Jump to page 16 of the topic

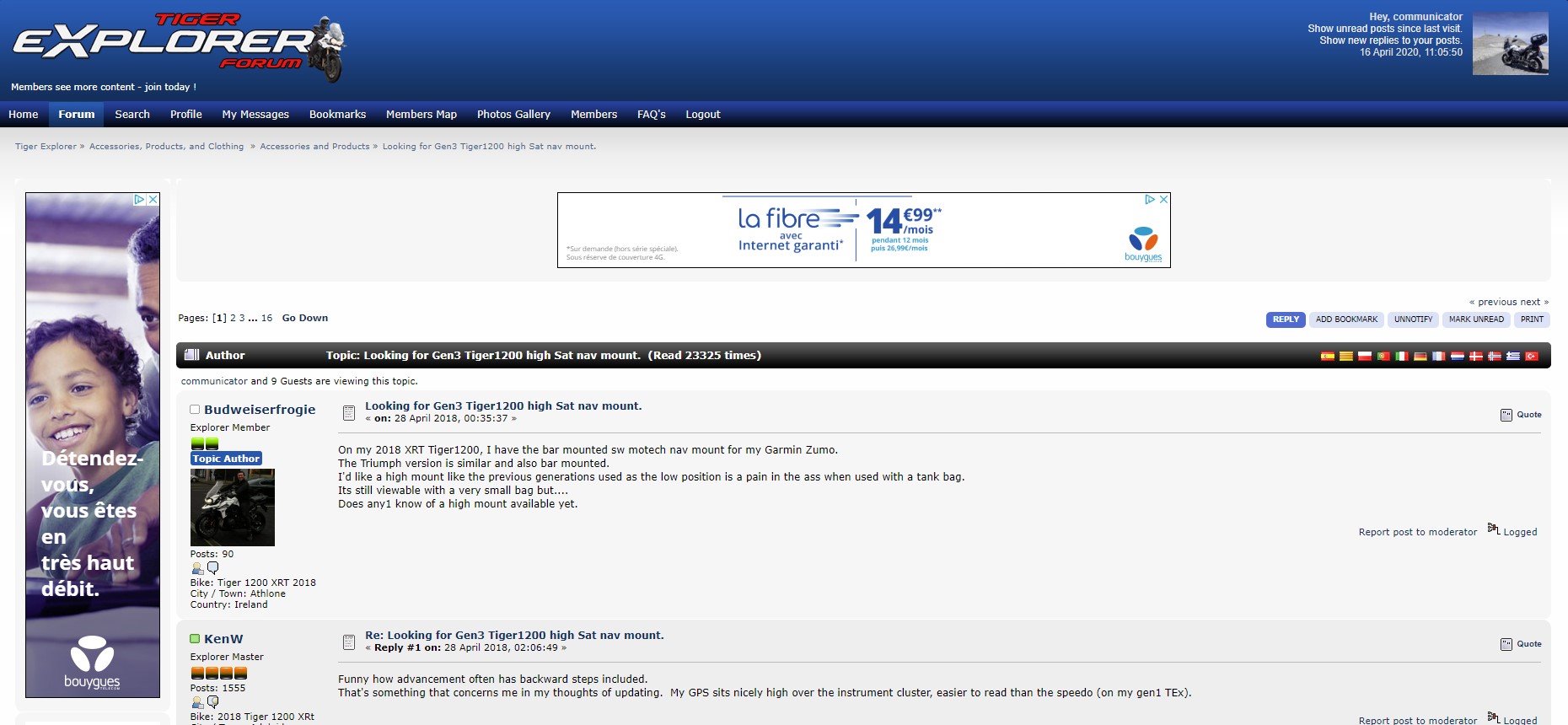click(x=266, y=318)
